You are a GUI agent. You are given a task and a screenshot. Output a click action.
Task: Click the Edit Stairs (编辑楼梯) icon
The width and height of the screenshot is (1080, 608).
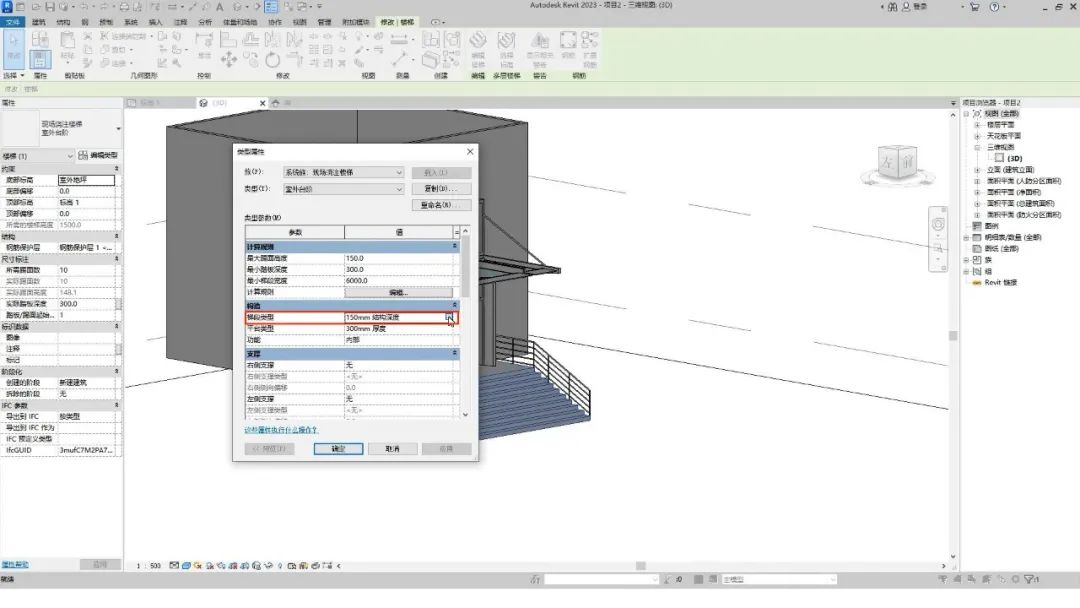point(478,41)
